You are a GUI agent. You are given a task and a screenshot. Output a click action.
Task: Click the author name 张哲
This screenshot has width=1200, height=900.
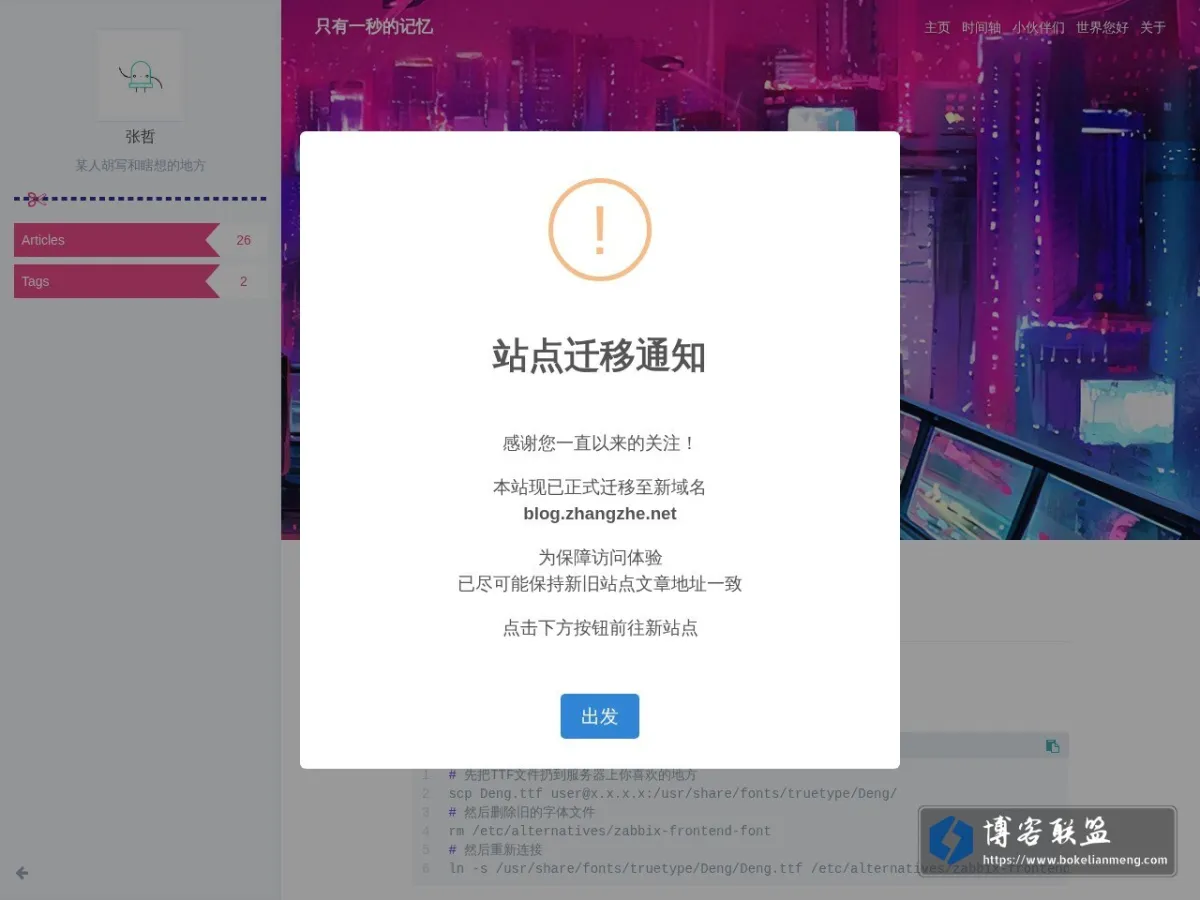140,137
